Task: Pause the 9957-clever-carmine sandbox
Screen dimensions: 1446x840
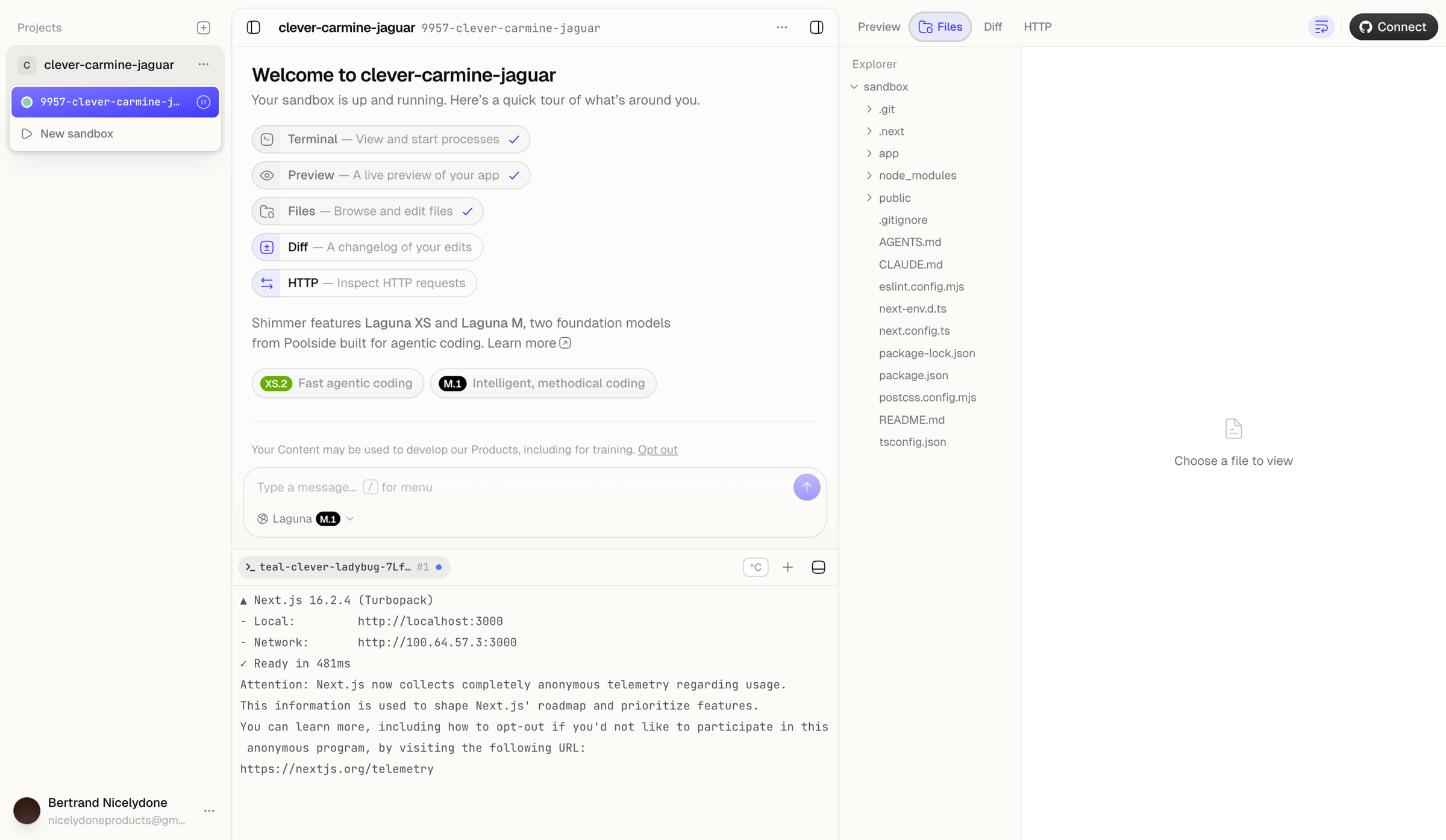Action: click(204, 102)
